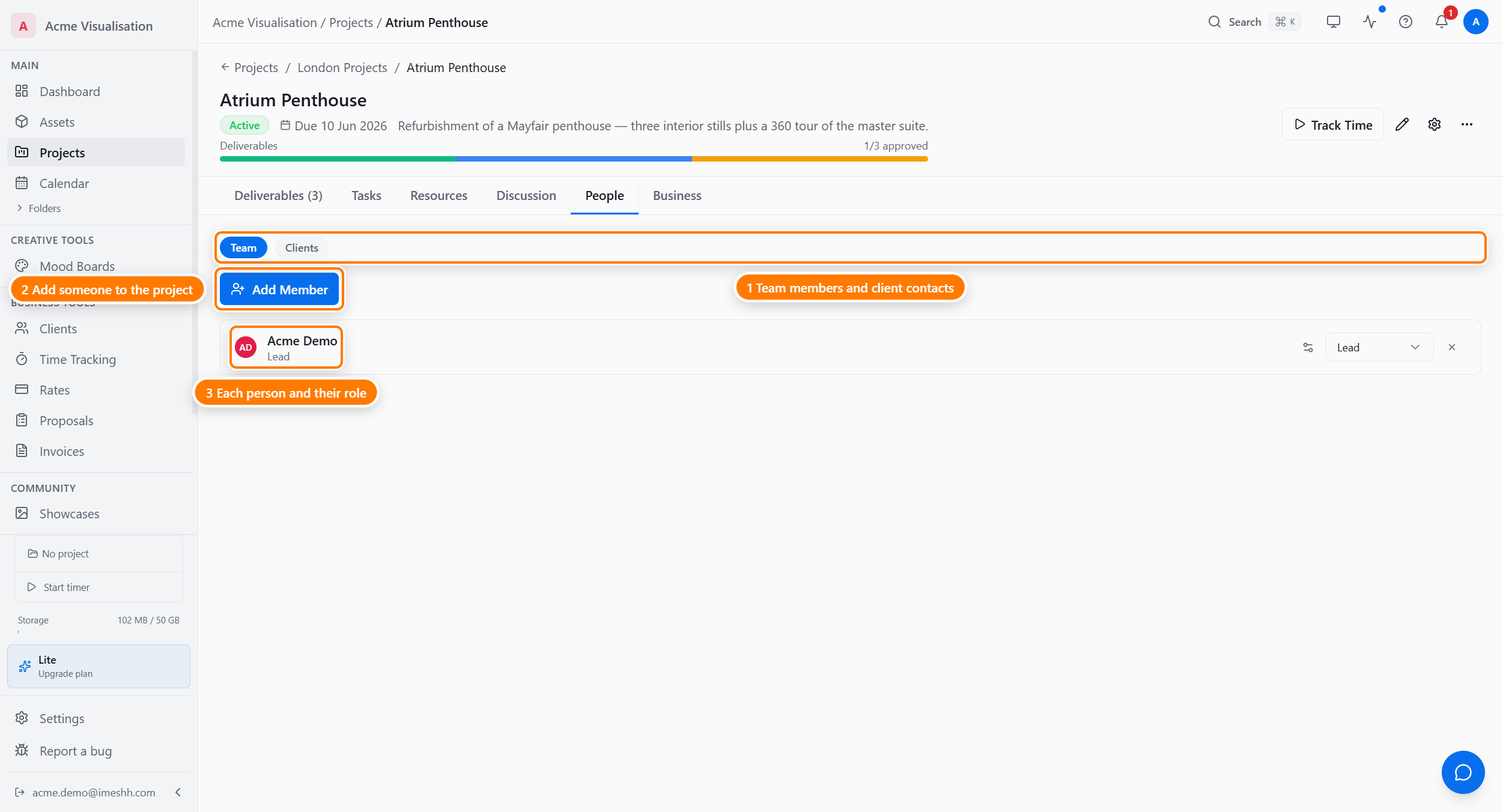Switch to the Tasks tab
This screenshot has height=812, width=1503.
[x=366, y=195]
